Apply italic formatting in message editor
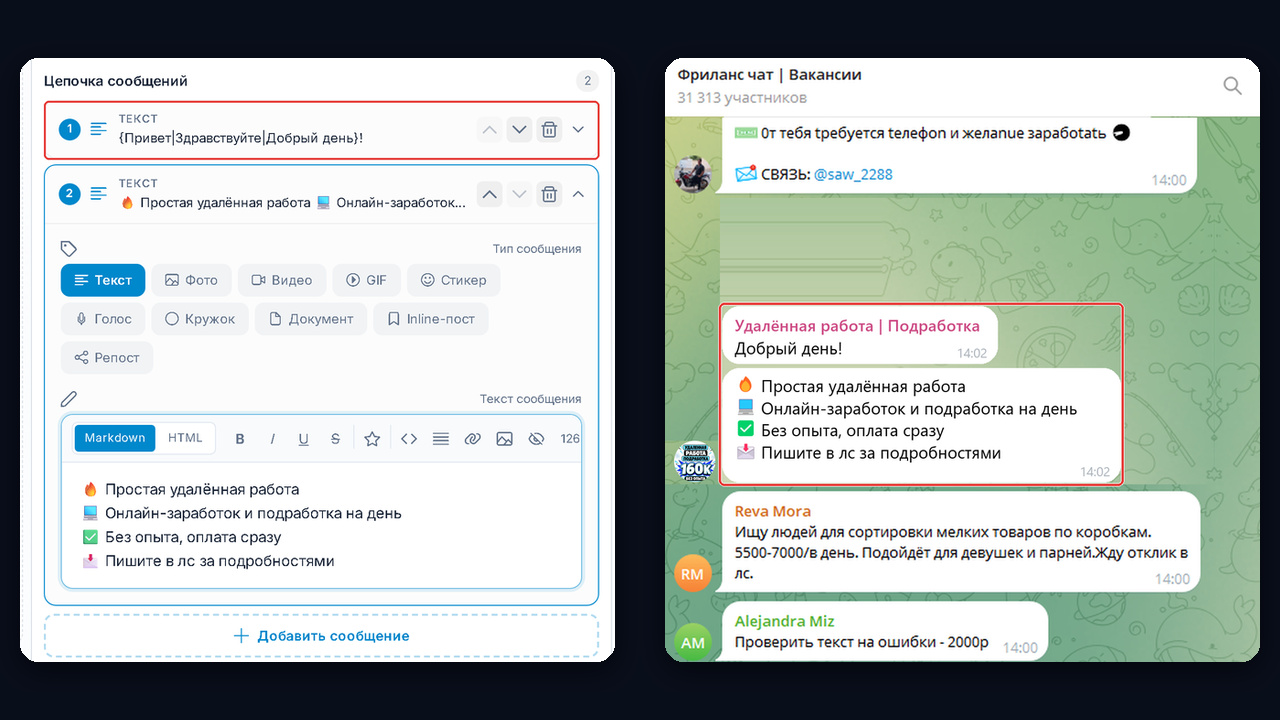The width and height of the screenshot is (1280, 720). (x=272, y=439)
